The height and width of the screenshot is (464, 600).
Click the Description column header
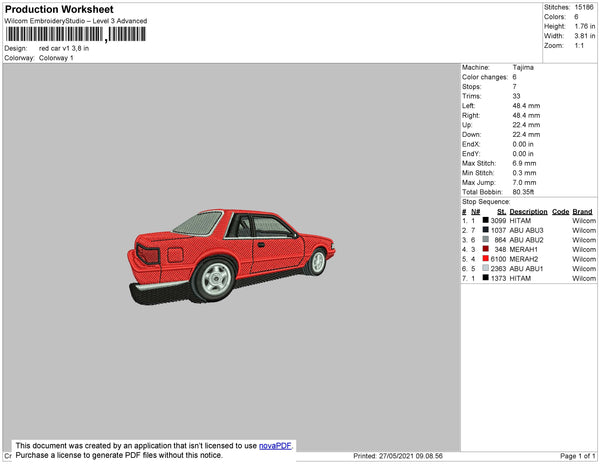click(x=528, y=212)
